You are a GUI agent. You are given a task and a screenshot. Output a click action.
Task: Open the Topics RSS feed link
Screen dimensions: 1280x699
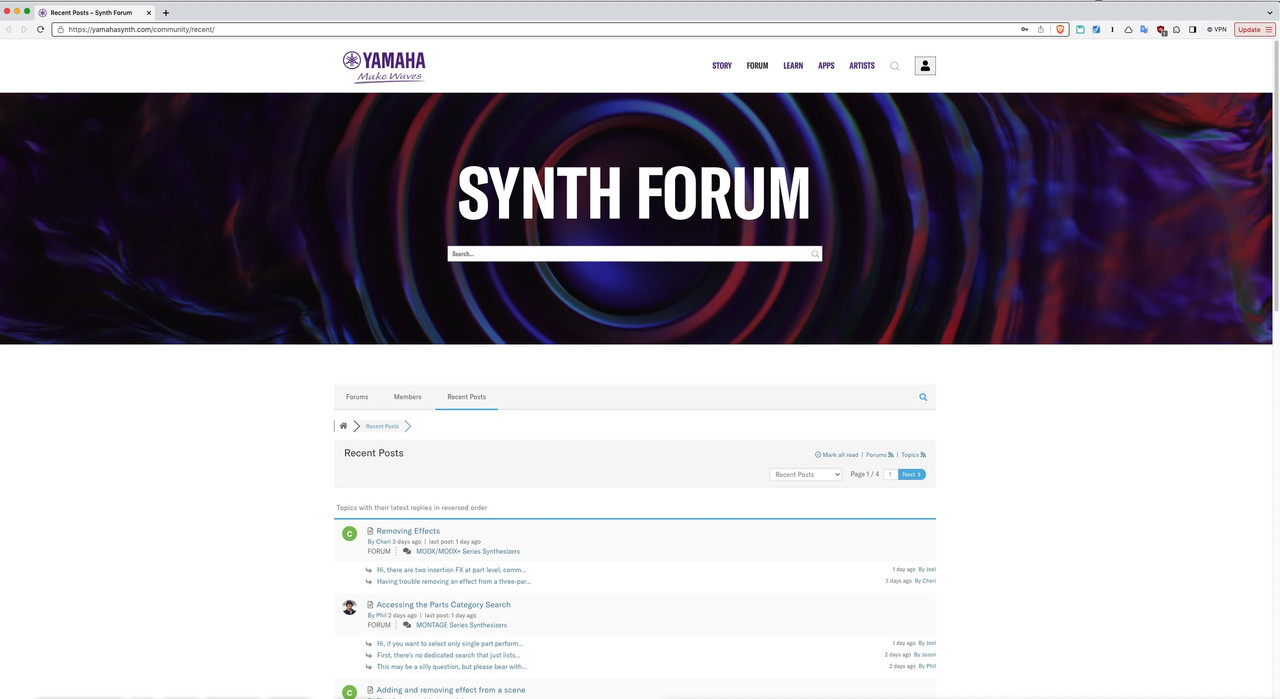913,455
